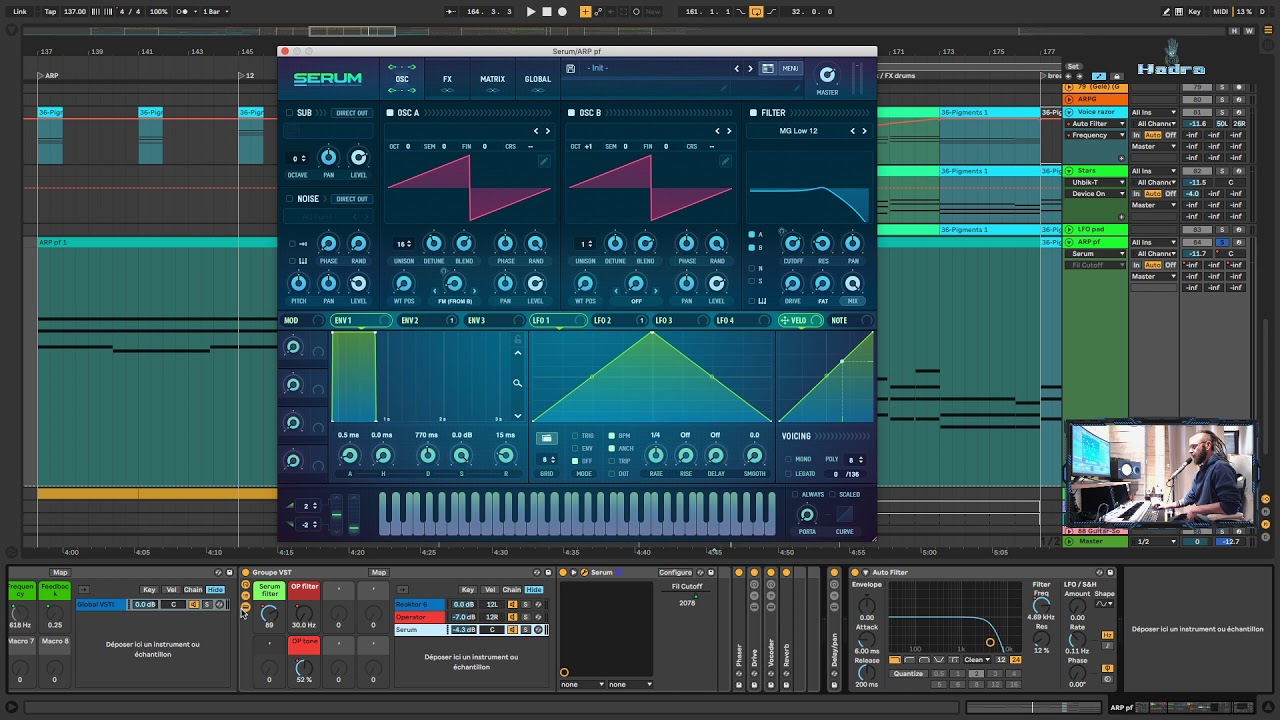Toggle the OSC A enable box

390,113
